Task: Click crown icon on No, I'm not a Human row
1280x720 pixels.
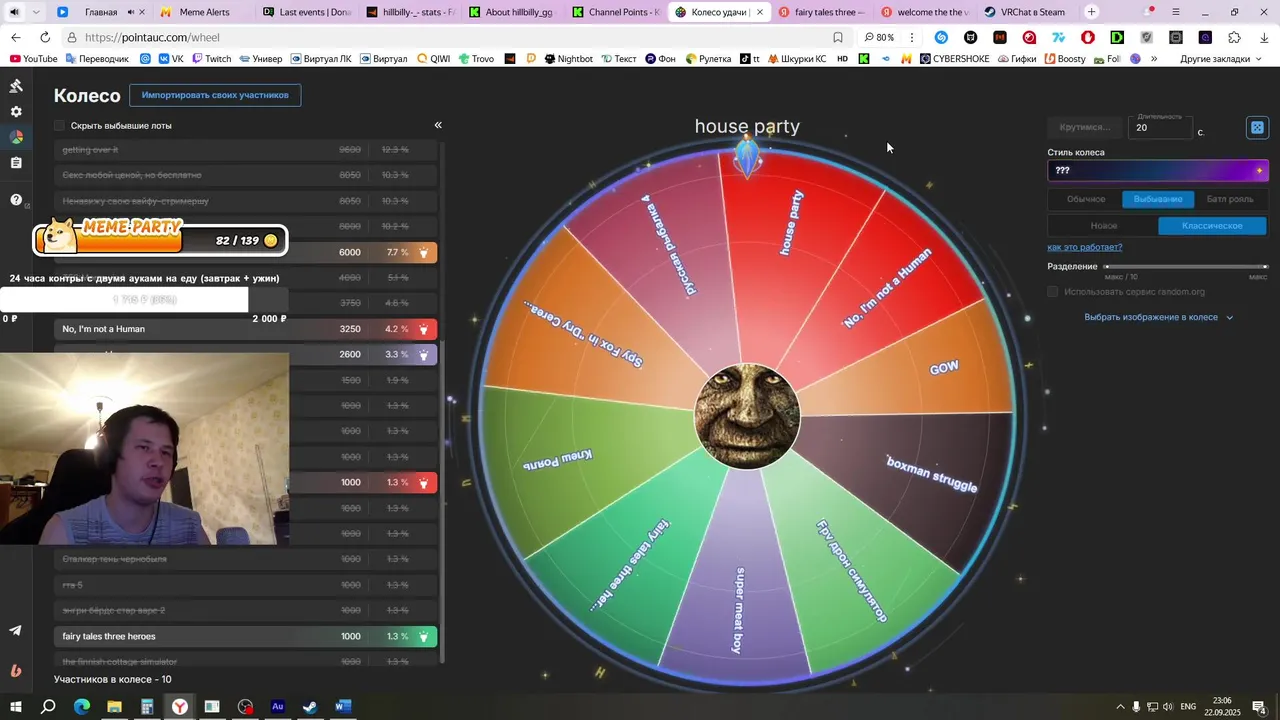Action: coord(423,329)
